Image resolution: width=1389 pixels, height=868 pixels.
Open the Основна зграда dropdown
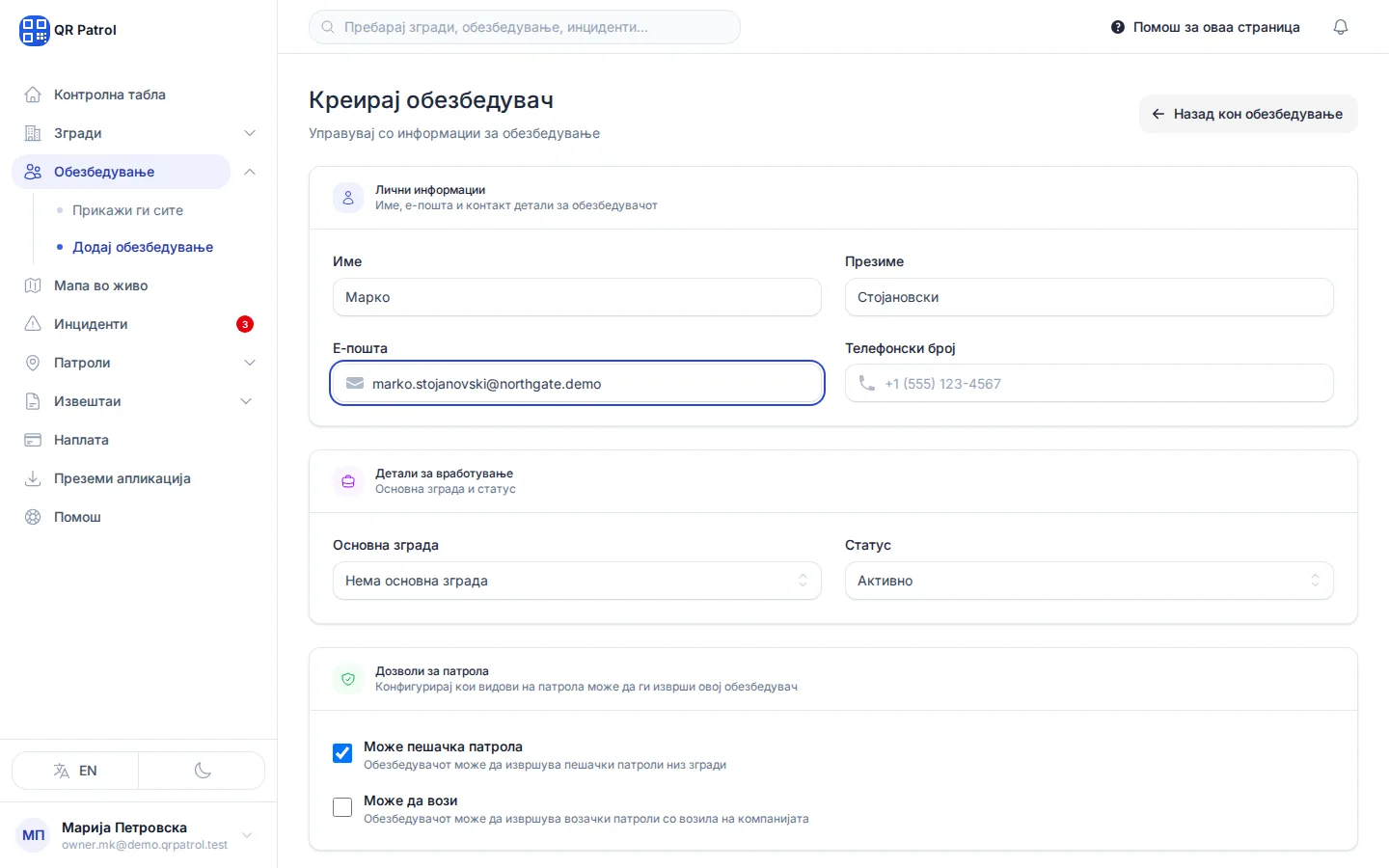point(577,581)
